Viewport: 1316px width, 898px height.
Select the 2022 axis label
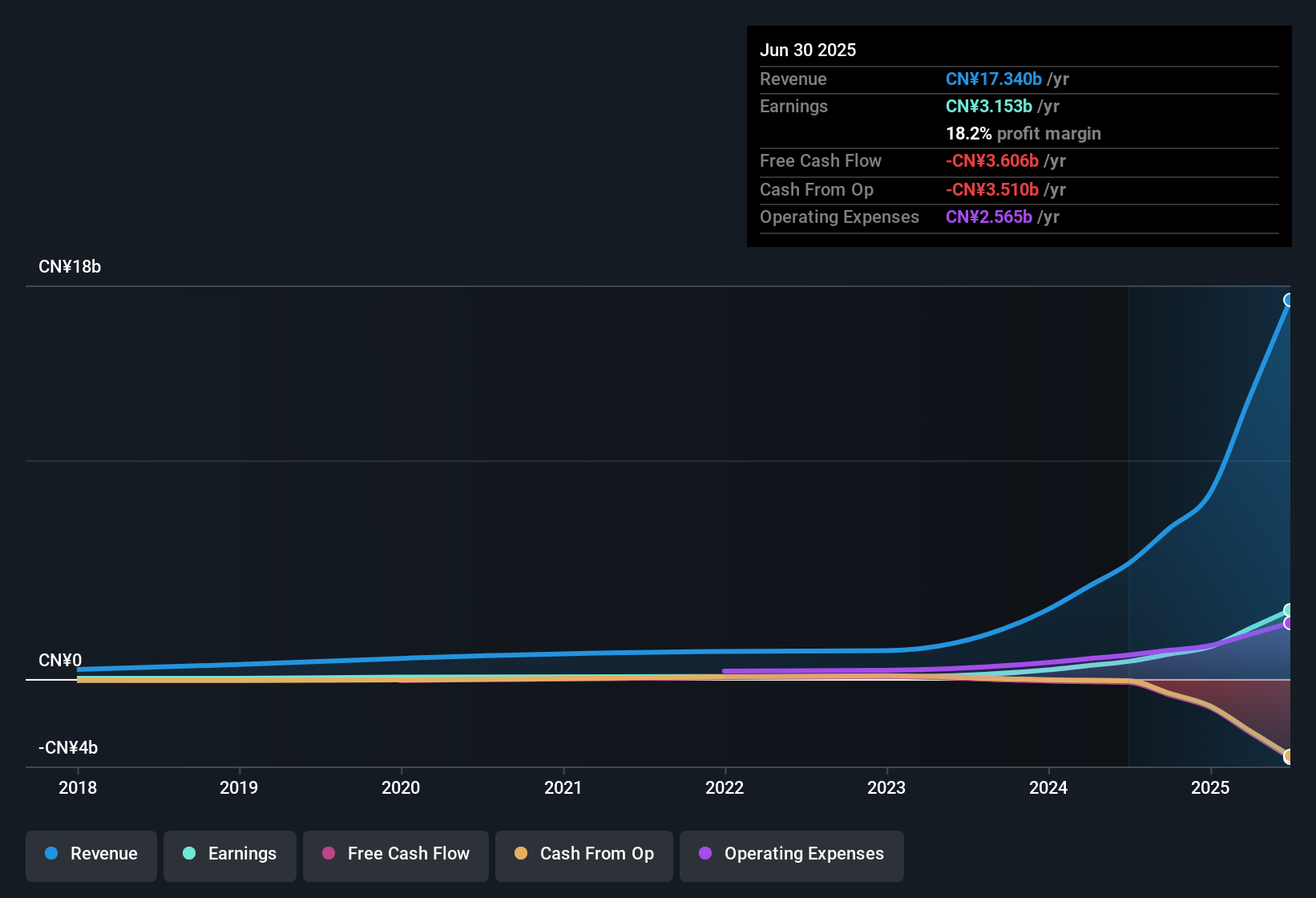click(725, 787)
